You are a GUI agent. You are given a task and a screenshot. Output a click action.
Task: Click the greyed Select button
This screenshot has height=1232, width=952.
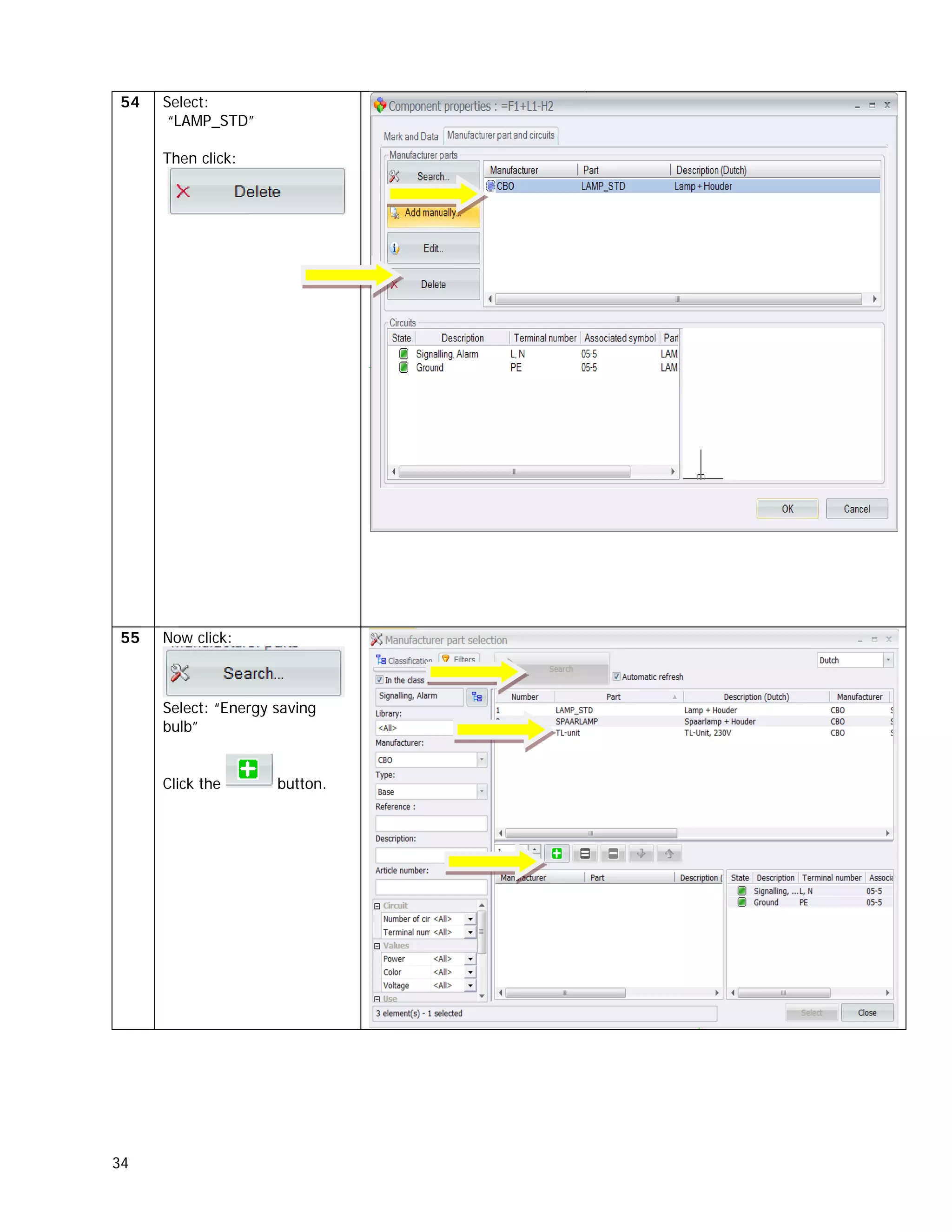[x=812, y=1013]
